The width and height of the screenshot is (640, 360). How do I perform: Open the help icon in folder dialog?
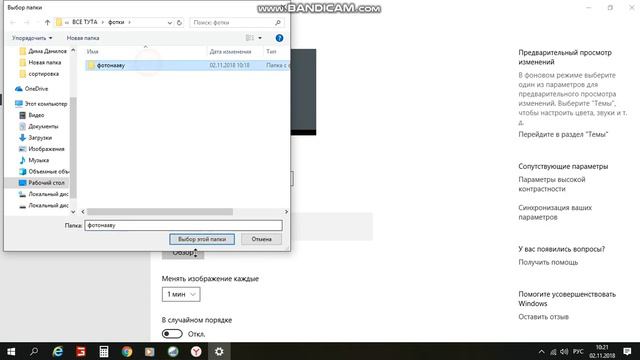point(279,38)
